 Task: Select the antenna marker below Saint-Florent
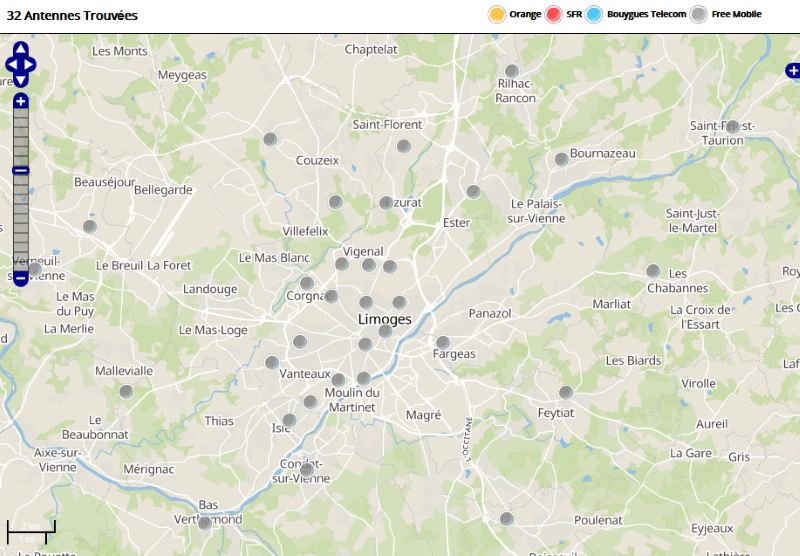pos(404,146)
